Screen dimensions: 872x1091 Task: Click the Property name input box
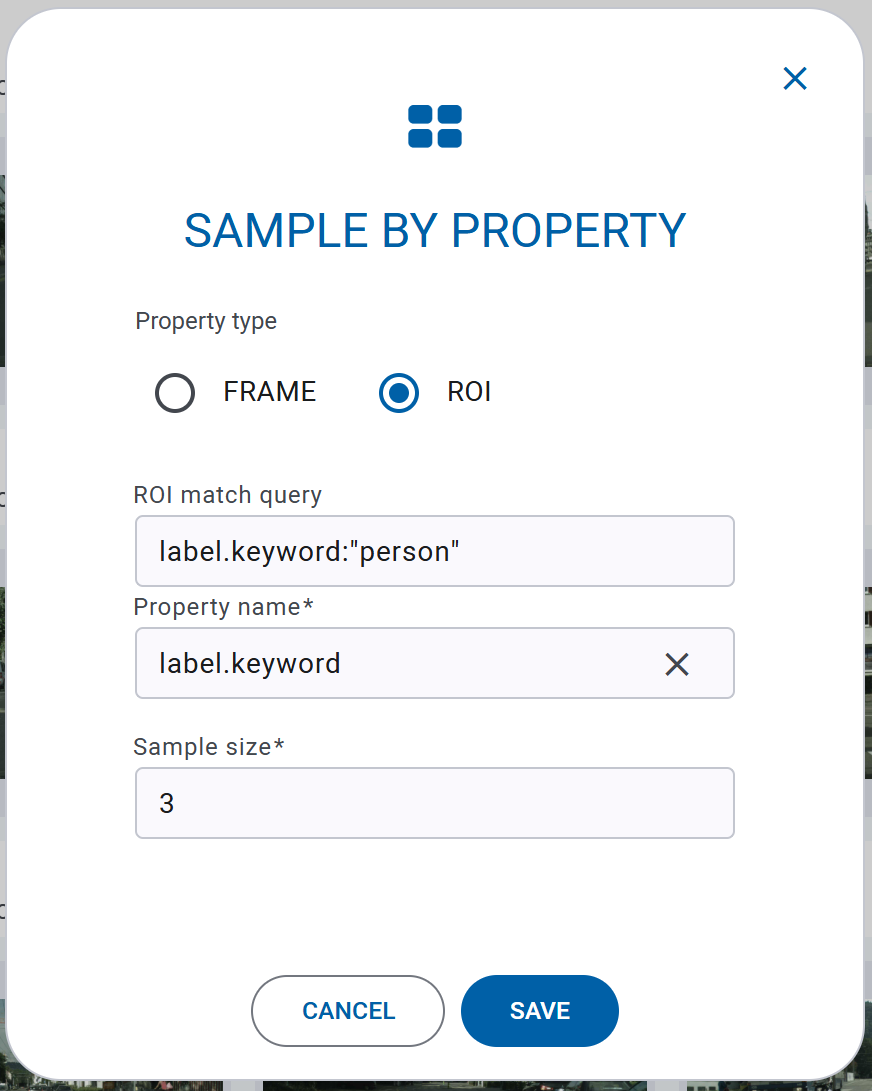(x=400, y=663)
